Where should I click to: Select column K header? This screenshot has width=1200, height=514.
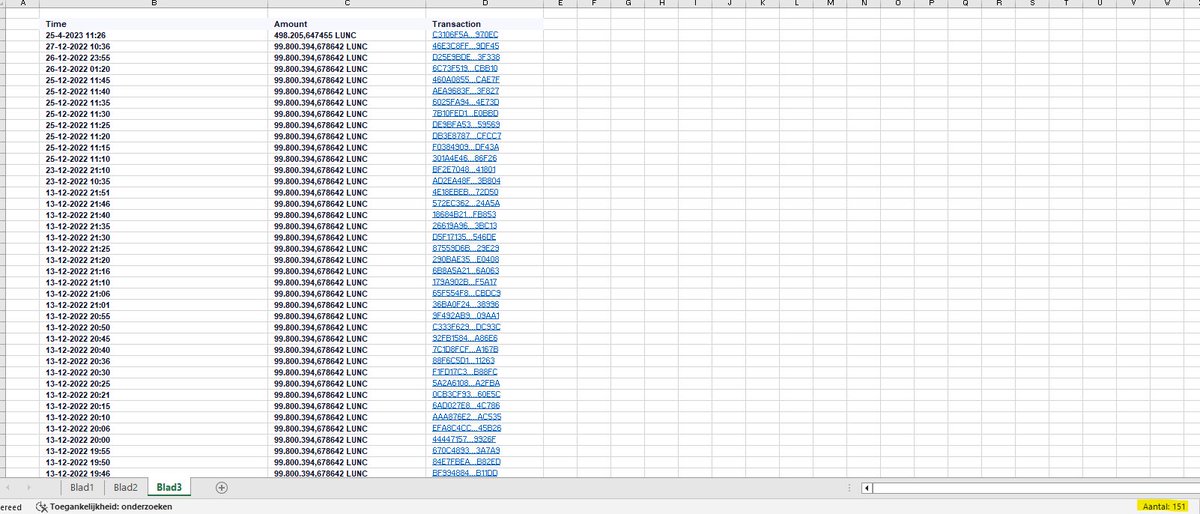763,5
